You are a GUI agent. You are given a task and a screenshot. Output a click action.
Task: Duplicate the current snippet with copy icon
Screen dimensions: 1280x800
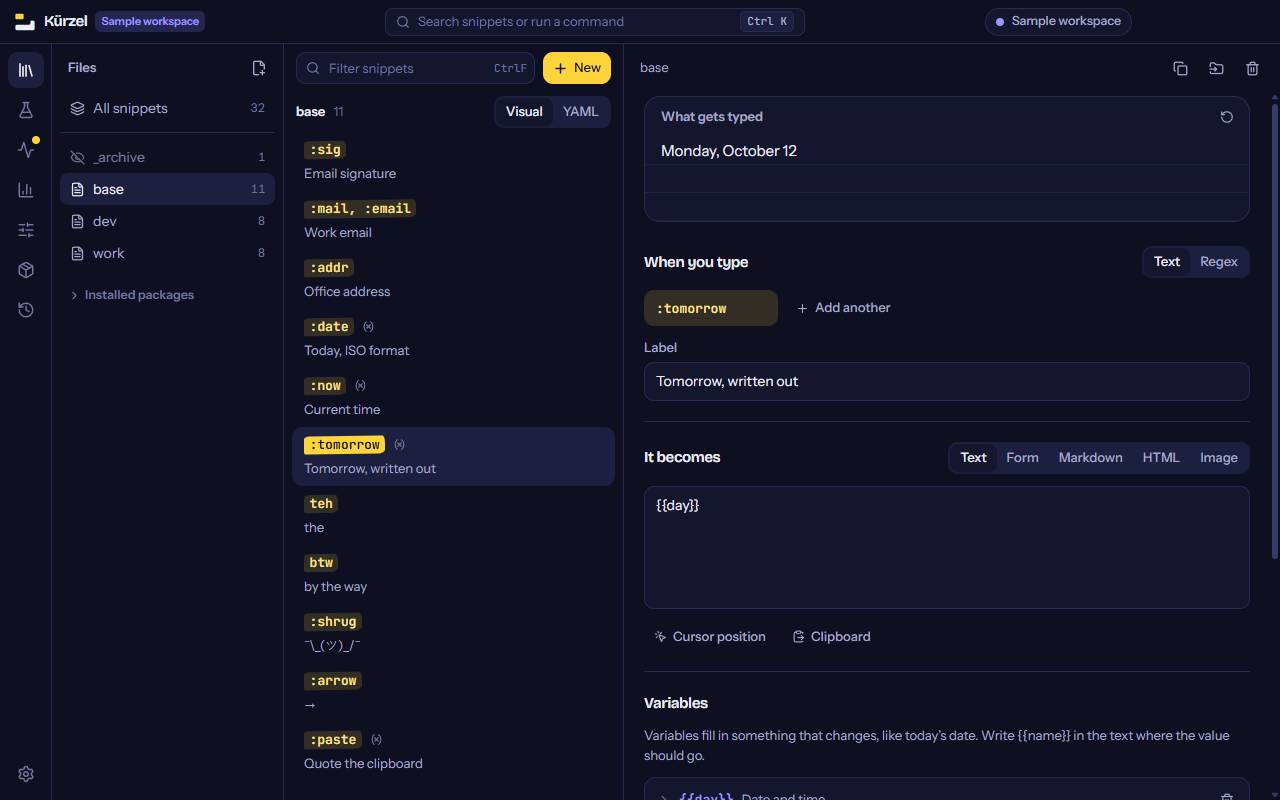(x=1180, y=68)
